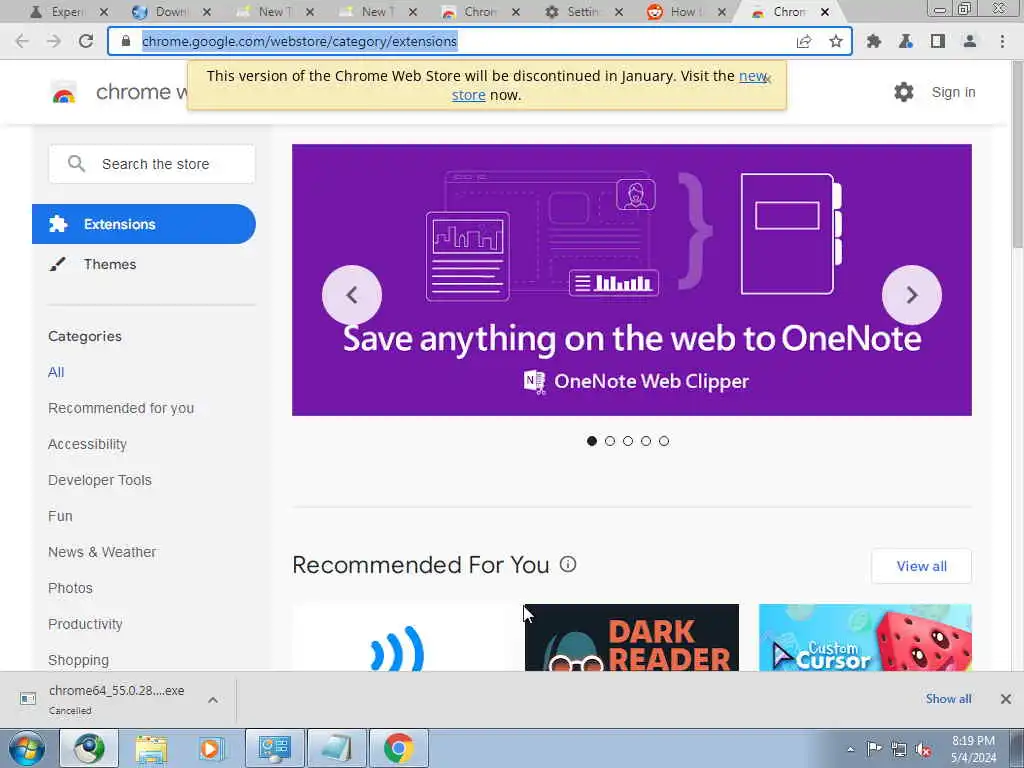
Task: Open Windows Explorer folder on taskbar
Action: [x=151, y=748]
